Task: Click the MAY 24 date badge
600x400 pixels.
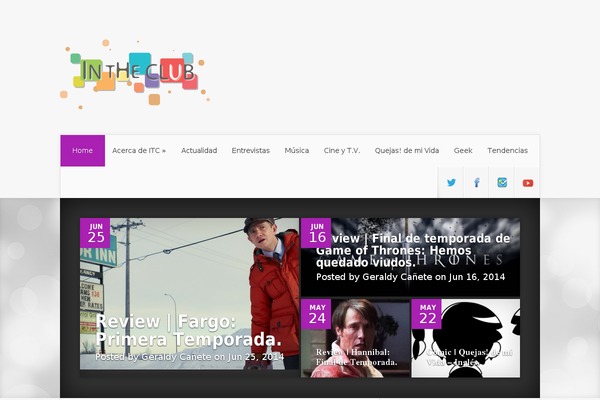Action: (x=316, y=314)
